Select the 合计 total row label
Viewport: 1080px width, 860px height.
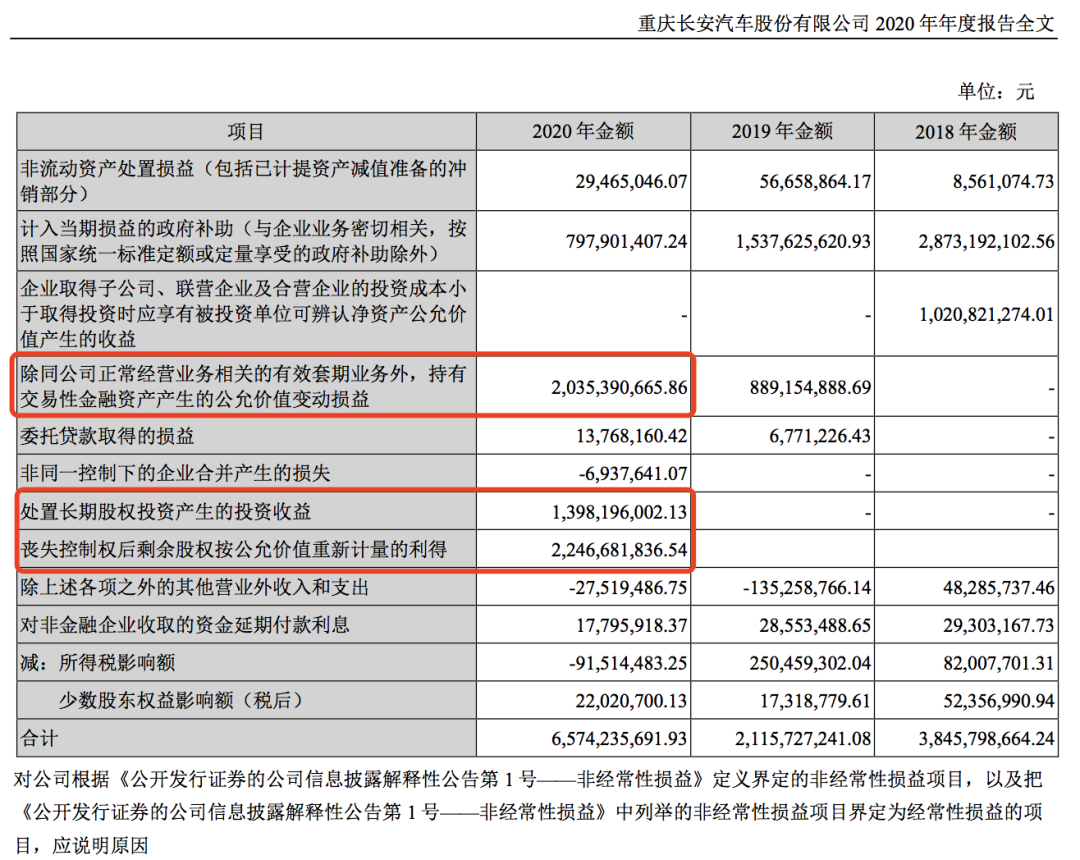[39, 738]
